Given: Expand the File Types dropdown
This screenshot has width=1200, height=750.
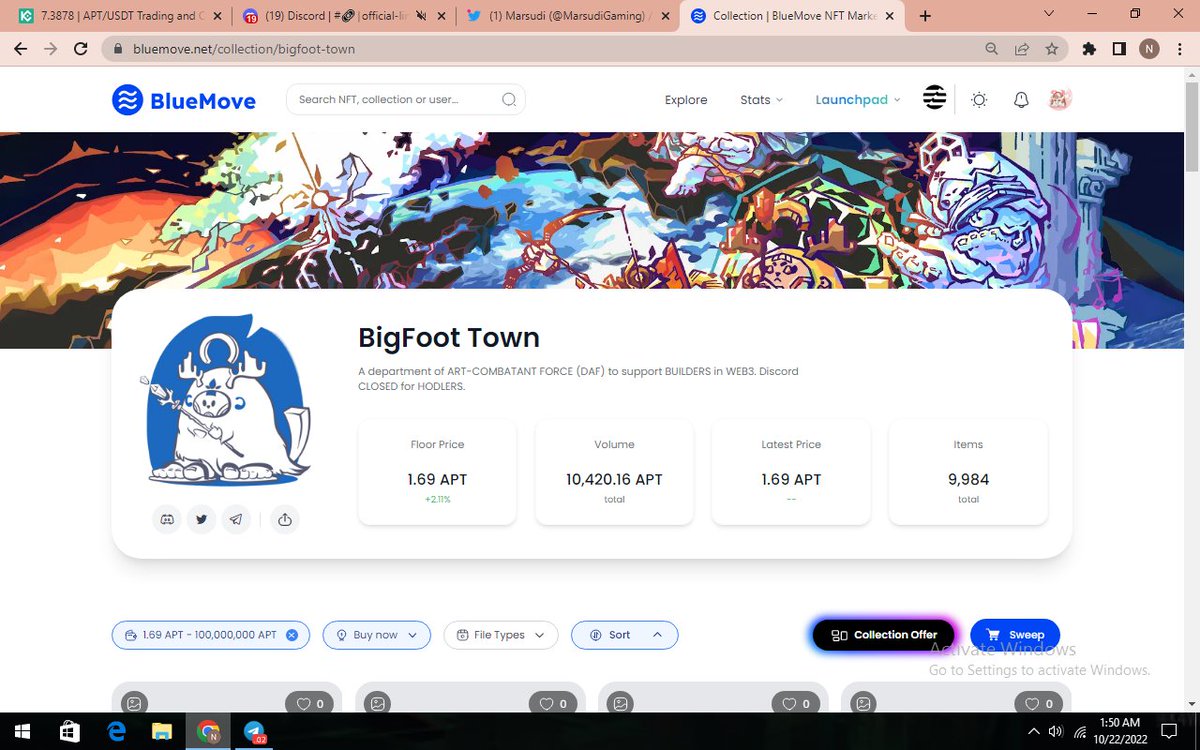Looking at the screenshot, I should tap(500, 635).
